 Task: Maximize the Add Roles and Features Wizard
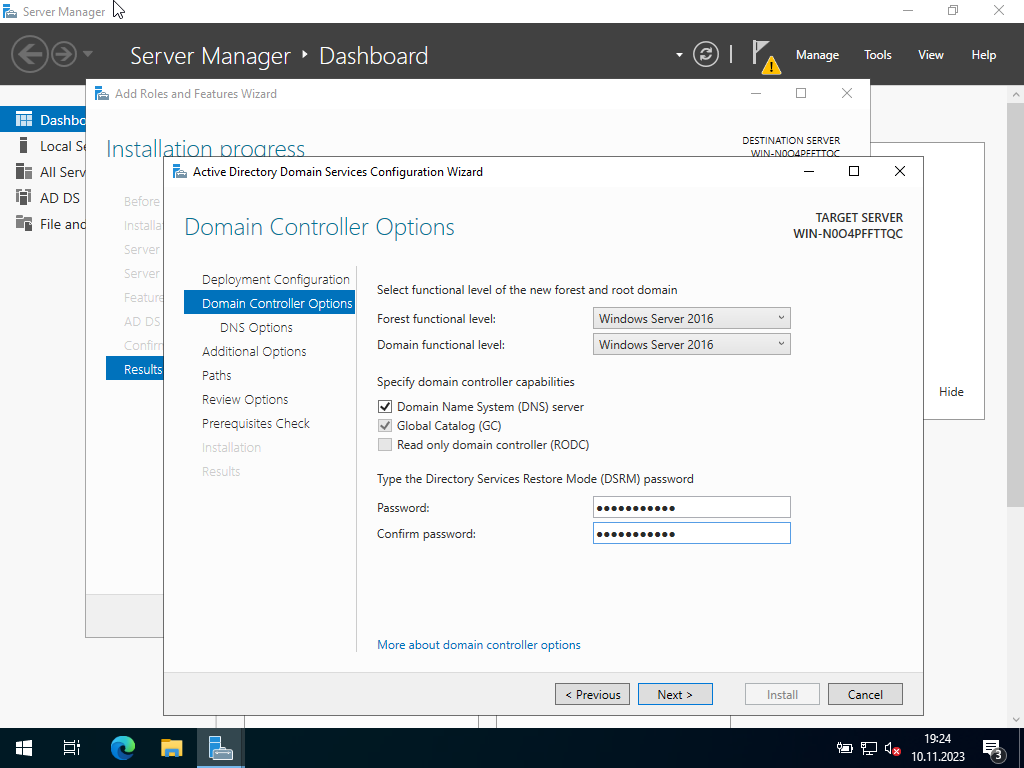click(801, 93)
